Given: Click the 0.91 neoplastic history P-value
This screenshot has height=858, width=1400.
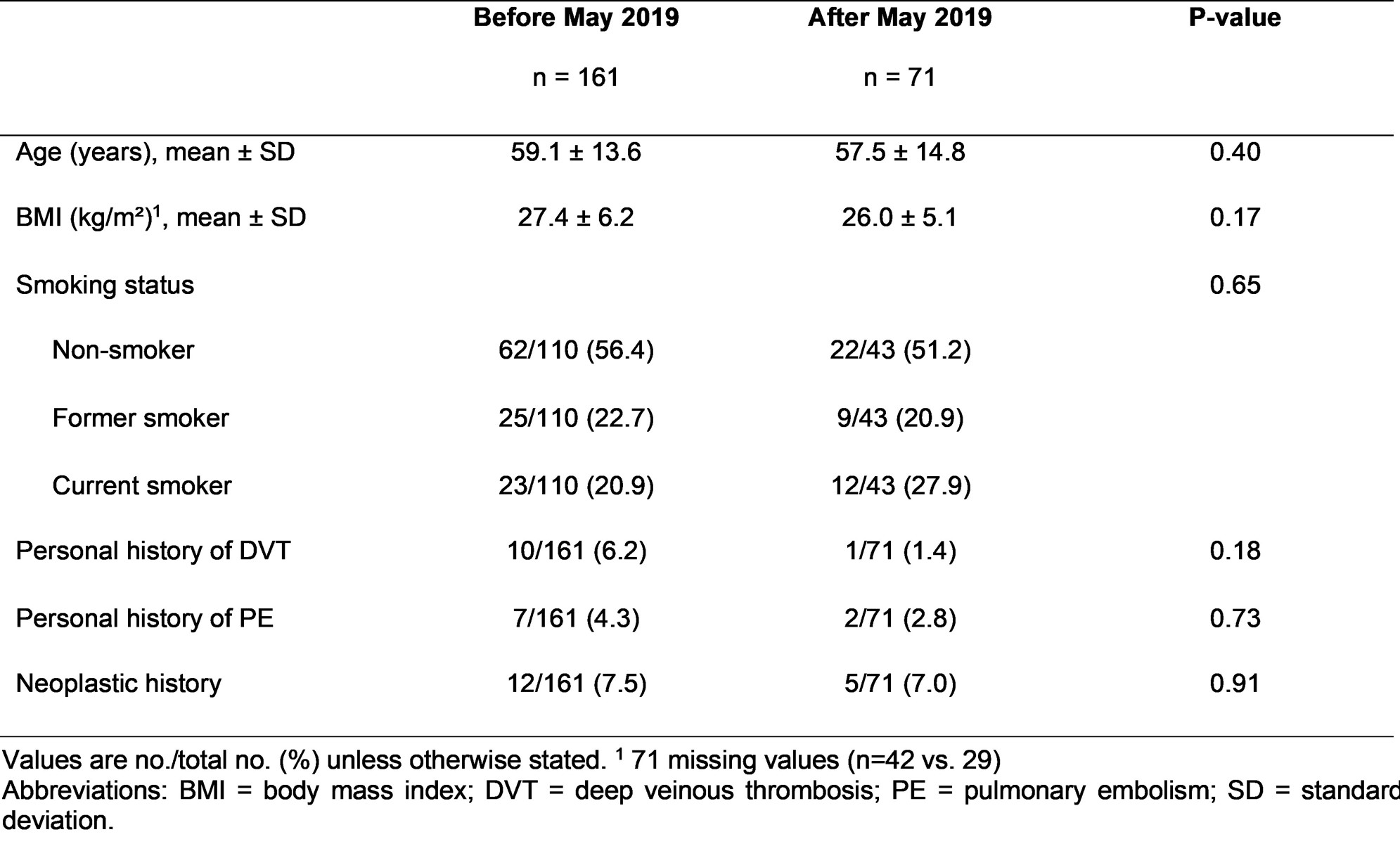Looking at the screenshot, I should pyautogui.click(x=1235, y=684).
